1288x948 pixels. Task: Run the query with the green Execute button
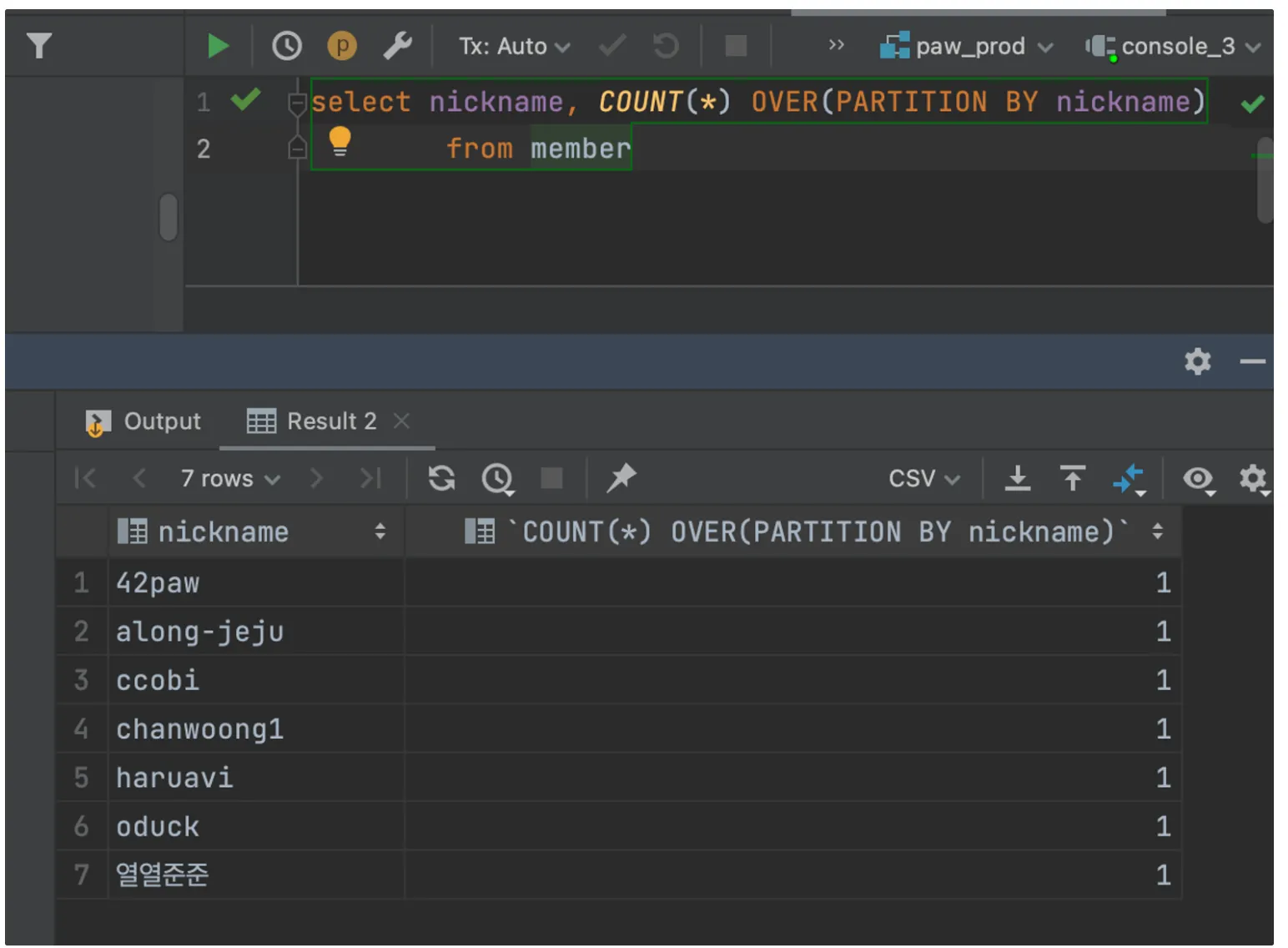click(x=218, y=46)
